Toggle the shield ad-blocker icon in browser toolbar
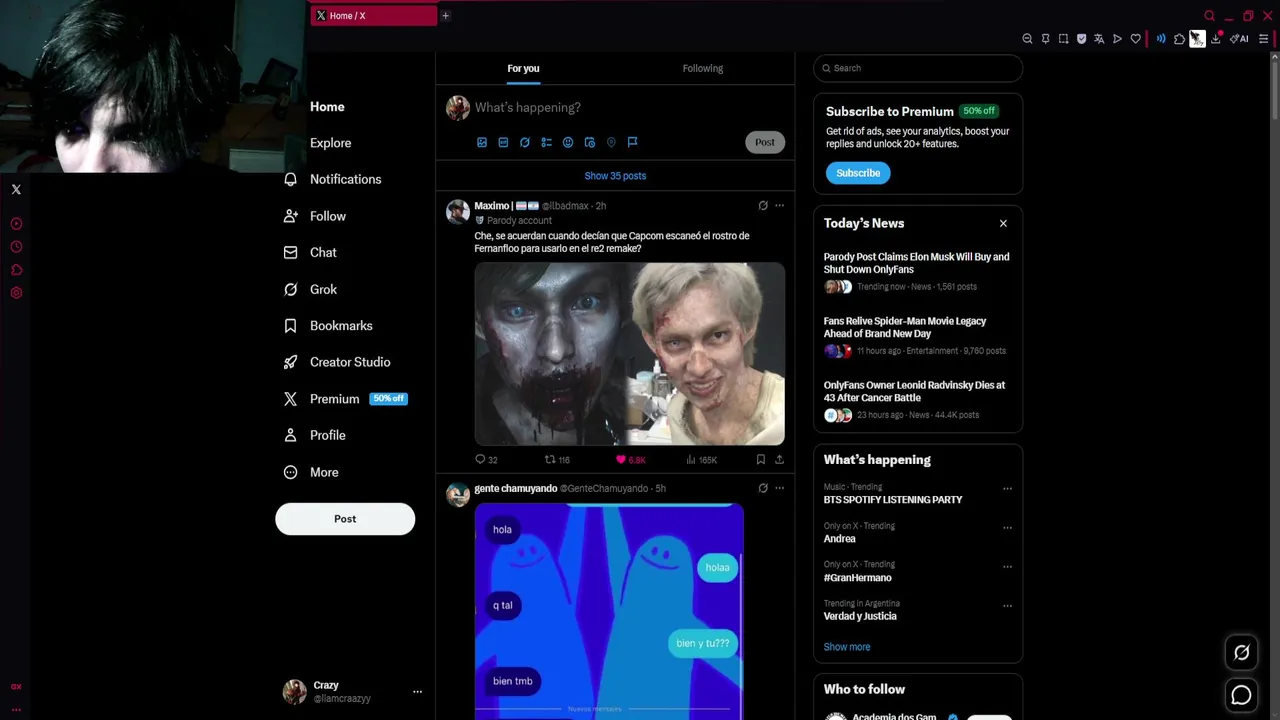This screenshot has height=720, width=1280. tap(1081, 39)
